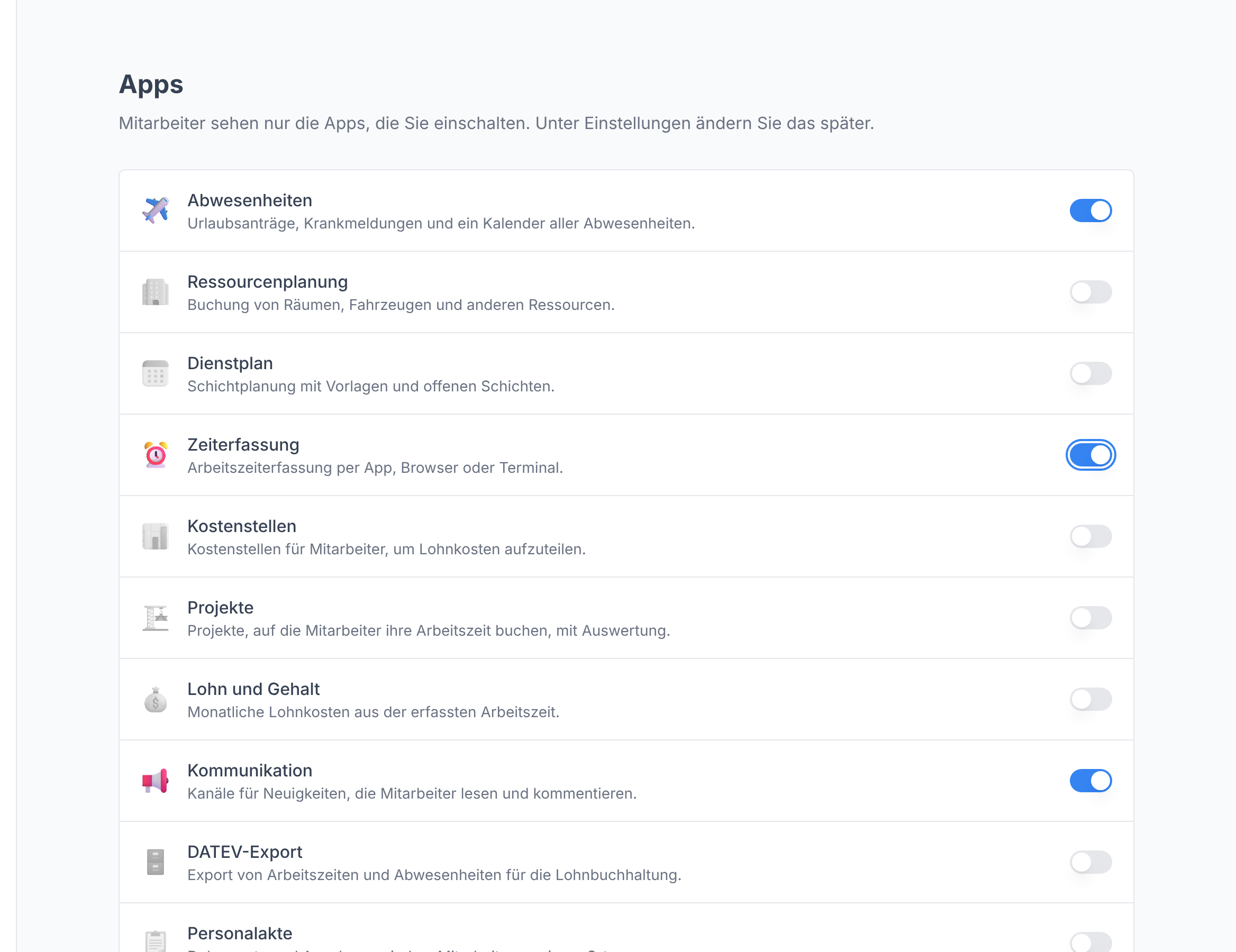1236x952 pixels.
Task: Turn off the Abwesenheiten toggle
Action: [1090, 210]
